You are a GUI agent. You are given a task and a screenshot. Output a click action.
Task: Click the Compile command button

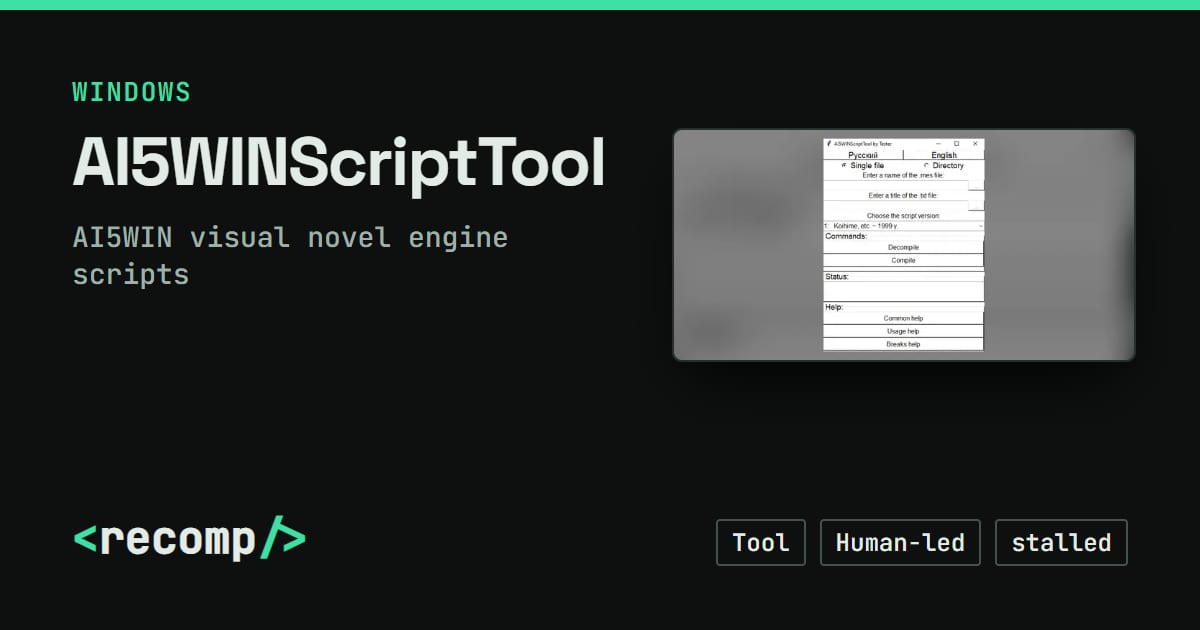click(904, 260)
